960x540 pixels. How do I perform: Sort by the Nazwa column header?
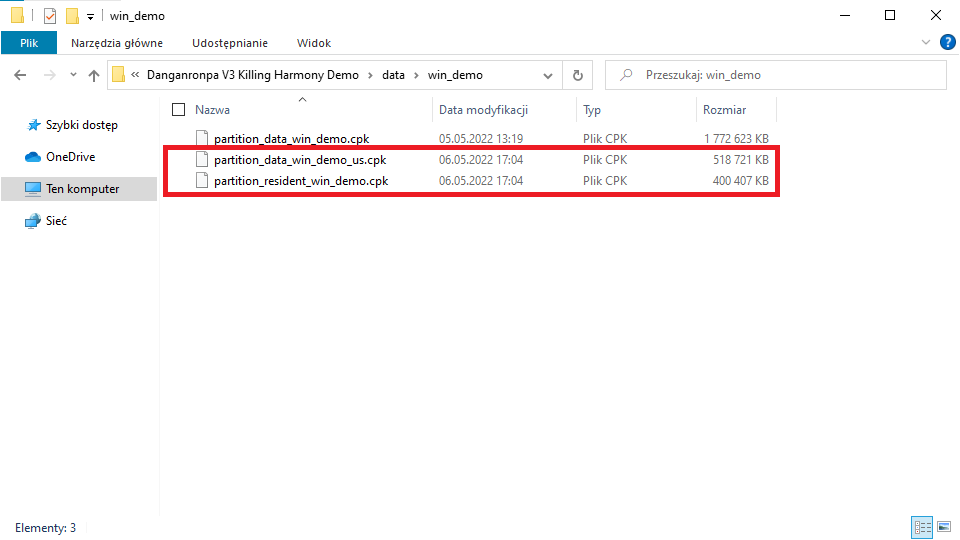click(212, 110)
